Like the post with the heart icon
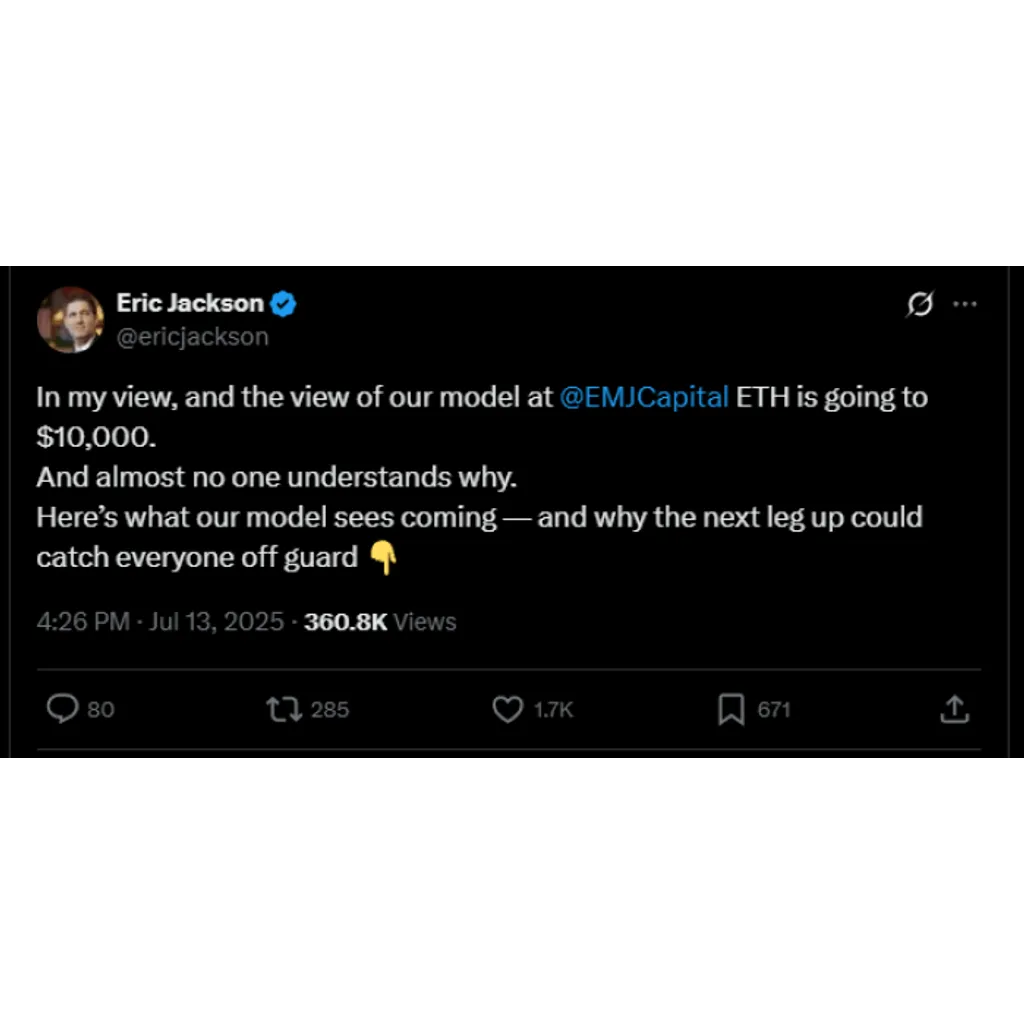Image resolution: width=1024 pixels, height=1024 pixels. tap(507, 709)
